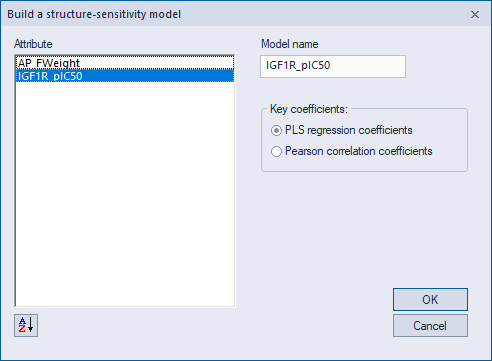Sort attributes alphabetically with the A-Z icon
This screenshot has width=492, height=361.
(x=26, y=325)
